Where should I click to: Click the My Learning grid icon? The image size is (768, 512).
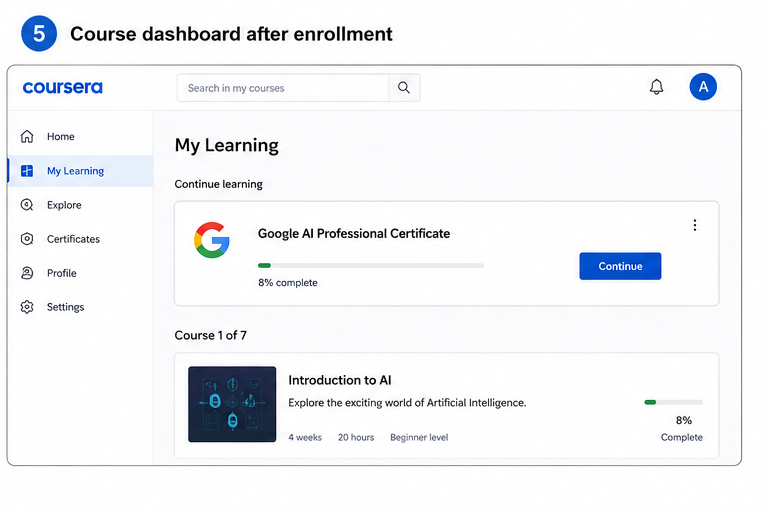coord(27,171)
